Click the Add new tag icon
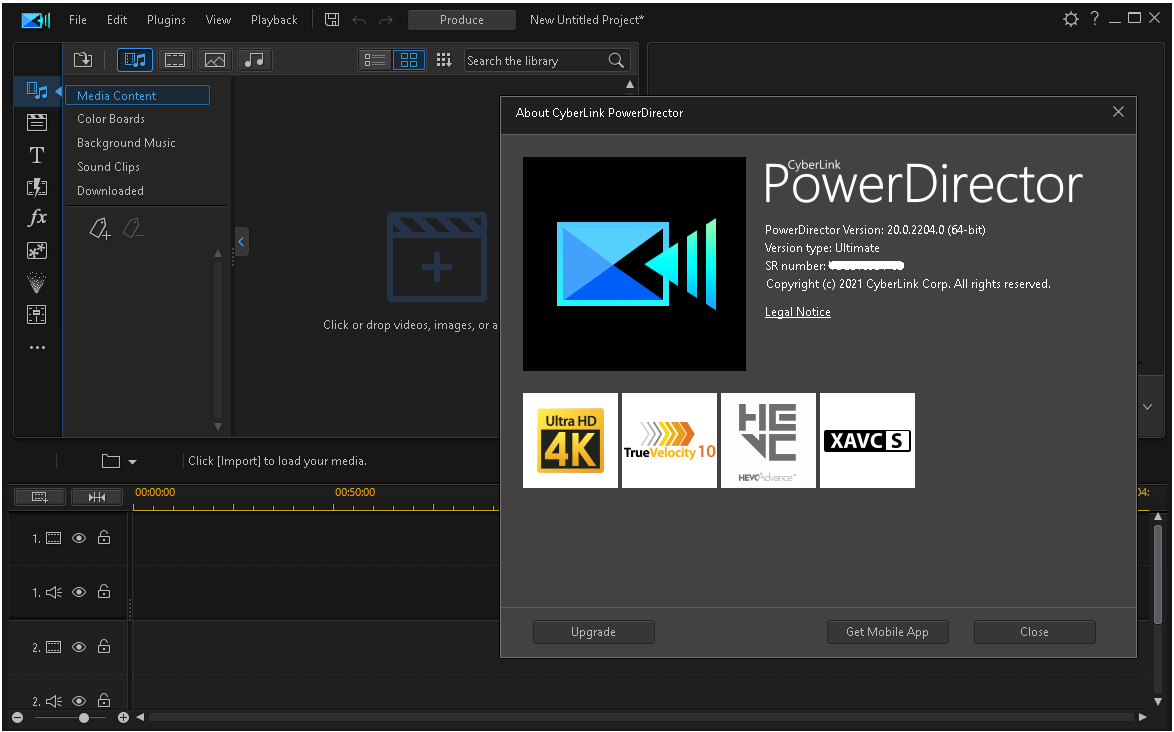This screenshot has width=1174, height=732. [100, 228]
